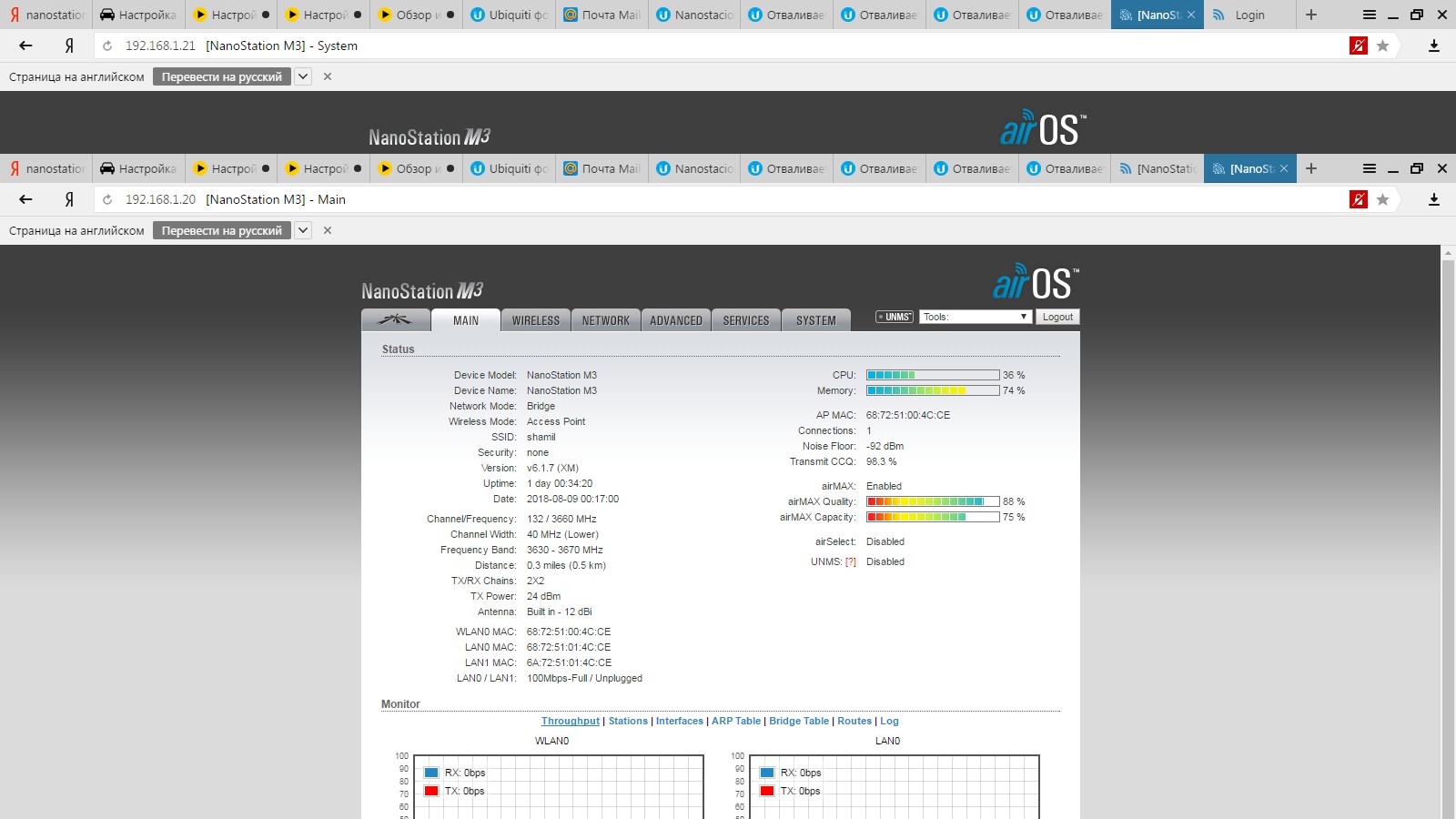Click the page scrollbar up arrow
The image size is (1456, 819).
point(1448,253)
